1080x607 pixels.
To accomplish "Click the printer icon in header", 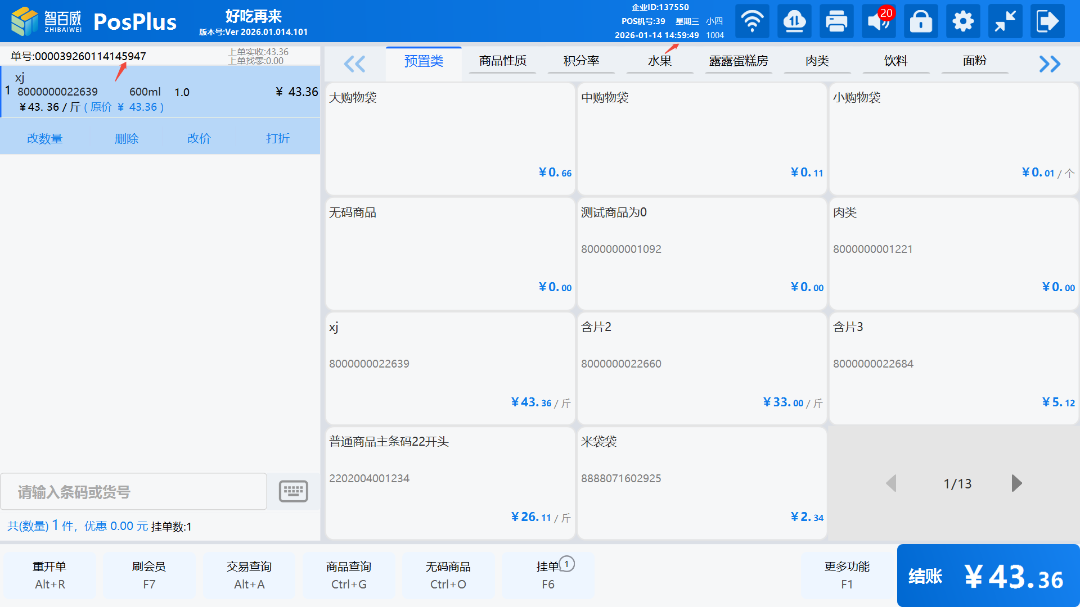I will click(x=836, y=21).
